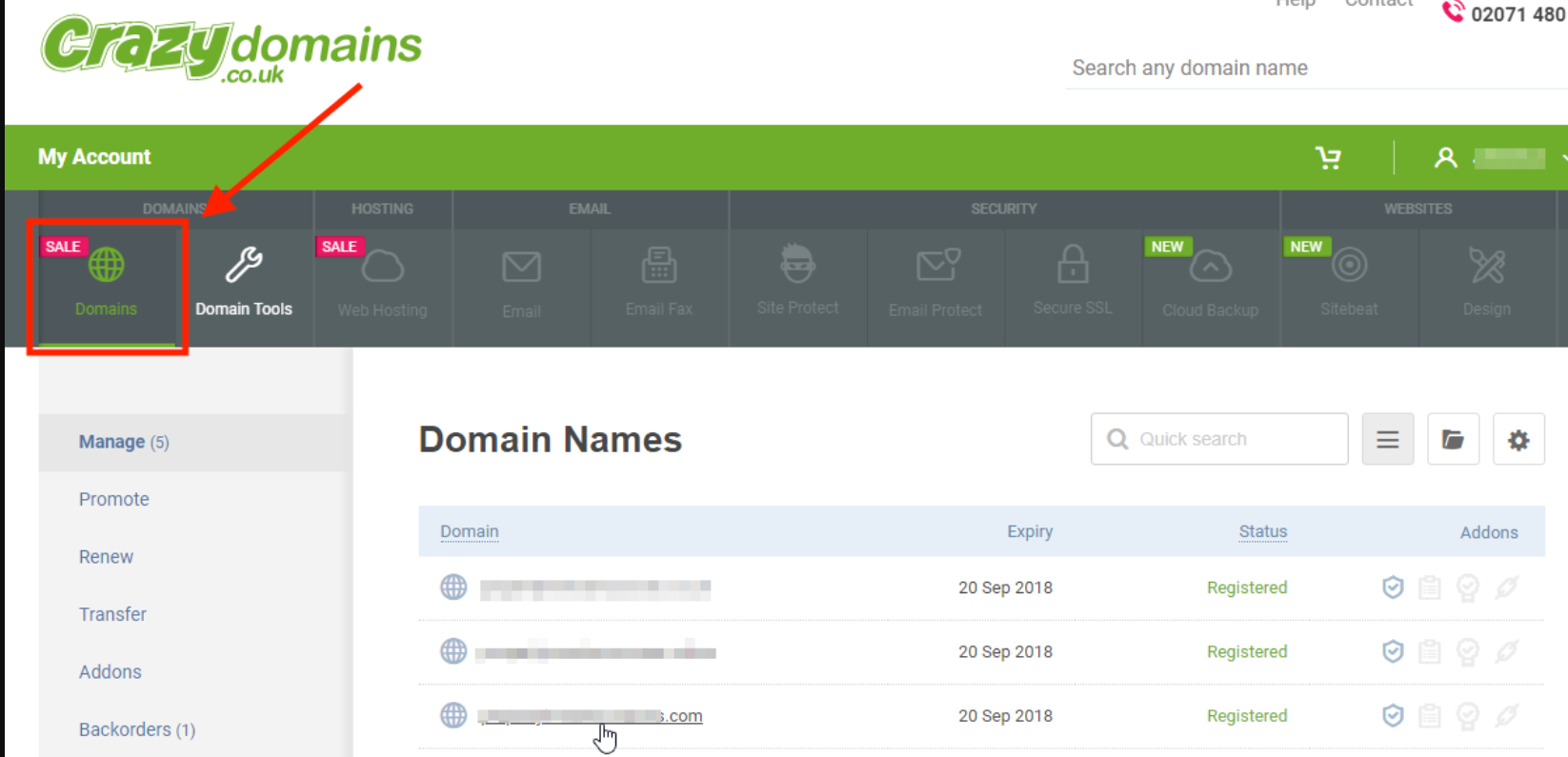This screenshot has width=1568, height=757.
Task: Select Addons in the sidebar
Action: [111, 671]
